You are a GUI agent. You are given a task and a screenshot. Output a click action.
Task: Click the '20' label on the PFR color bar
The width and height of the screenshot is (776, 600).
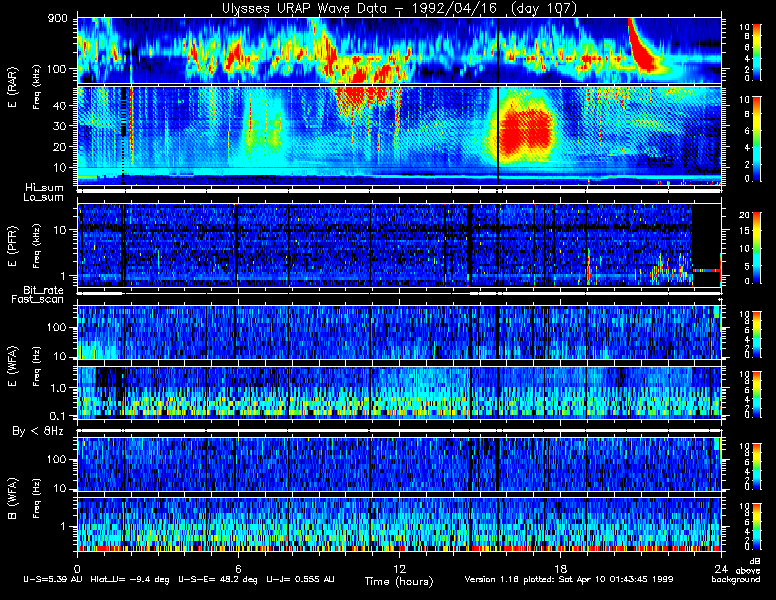pos(744,215)
